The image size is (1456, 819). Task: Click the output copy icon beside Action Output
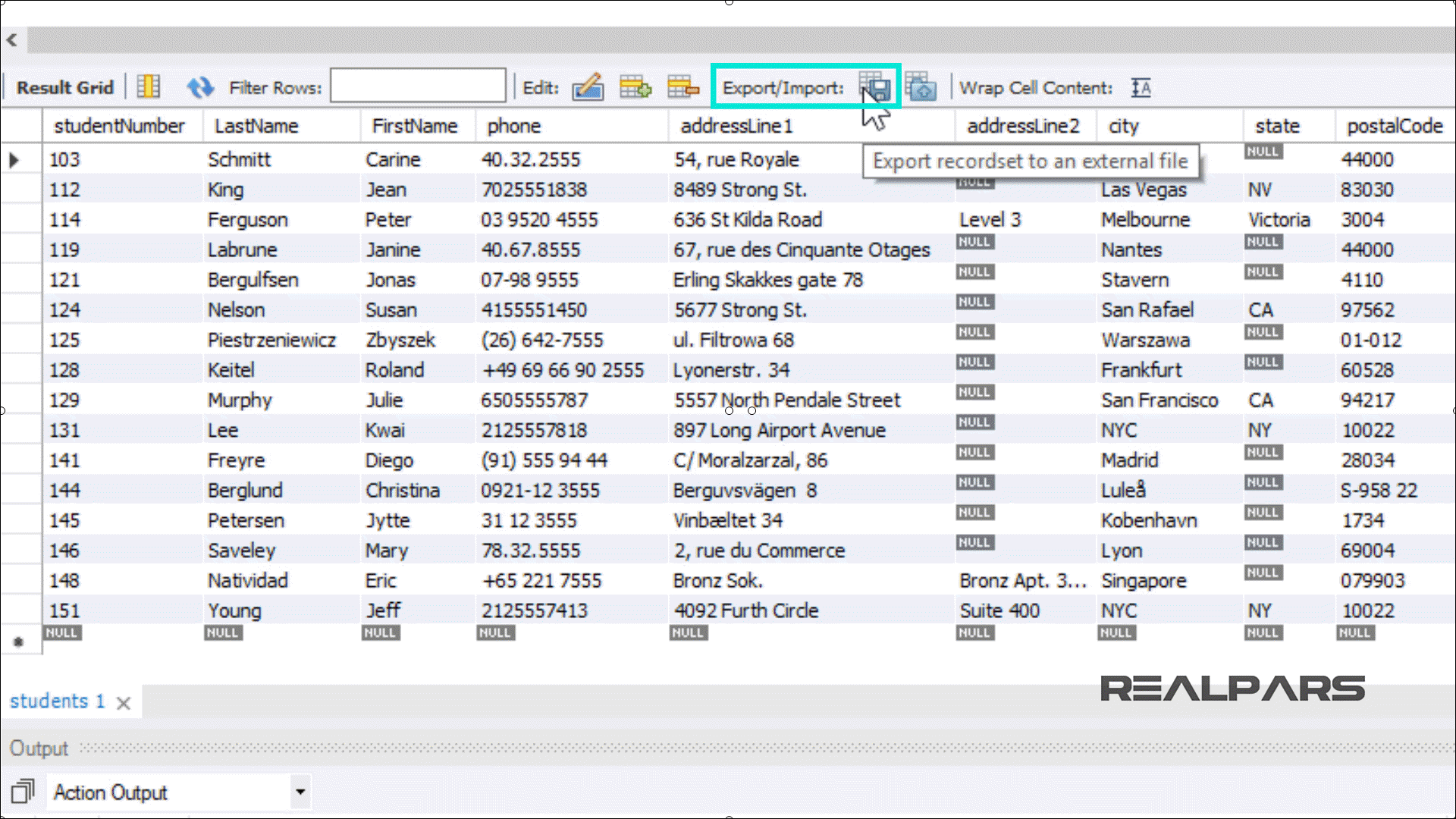point(23,792)
